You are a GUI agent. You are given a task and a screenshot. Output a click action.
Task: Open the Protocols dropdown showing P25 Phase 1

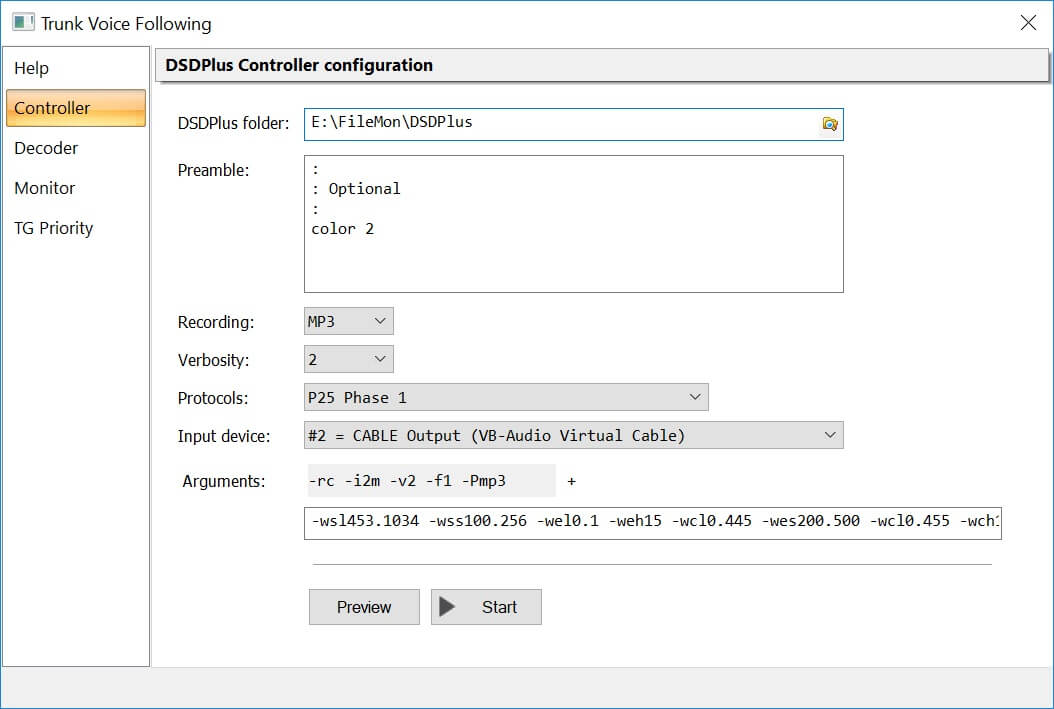click(x=506, y=397)
